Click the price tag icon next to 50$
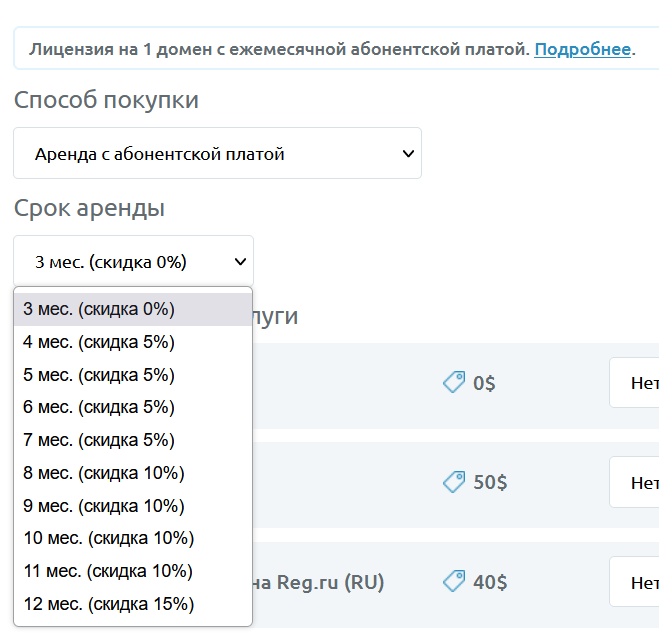Image resolution: width=659 pixels, height=636 pixels. 454,482
